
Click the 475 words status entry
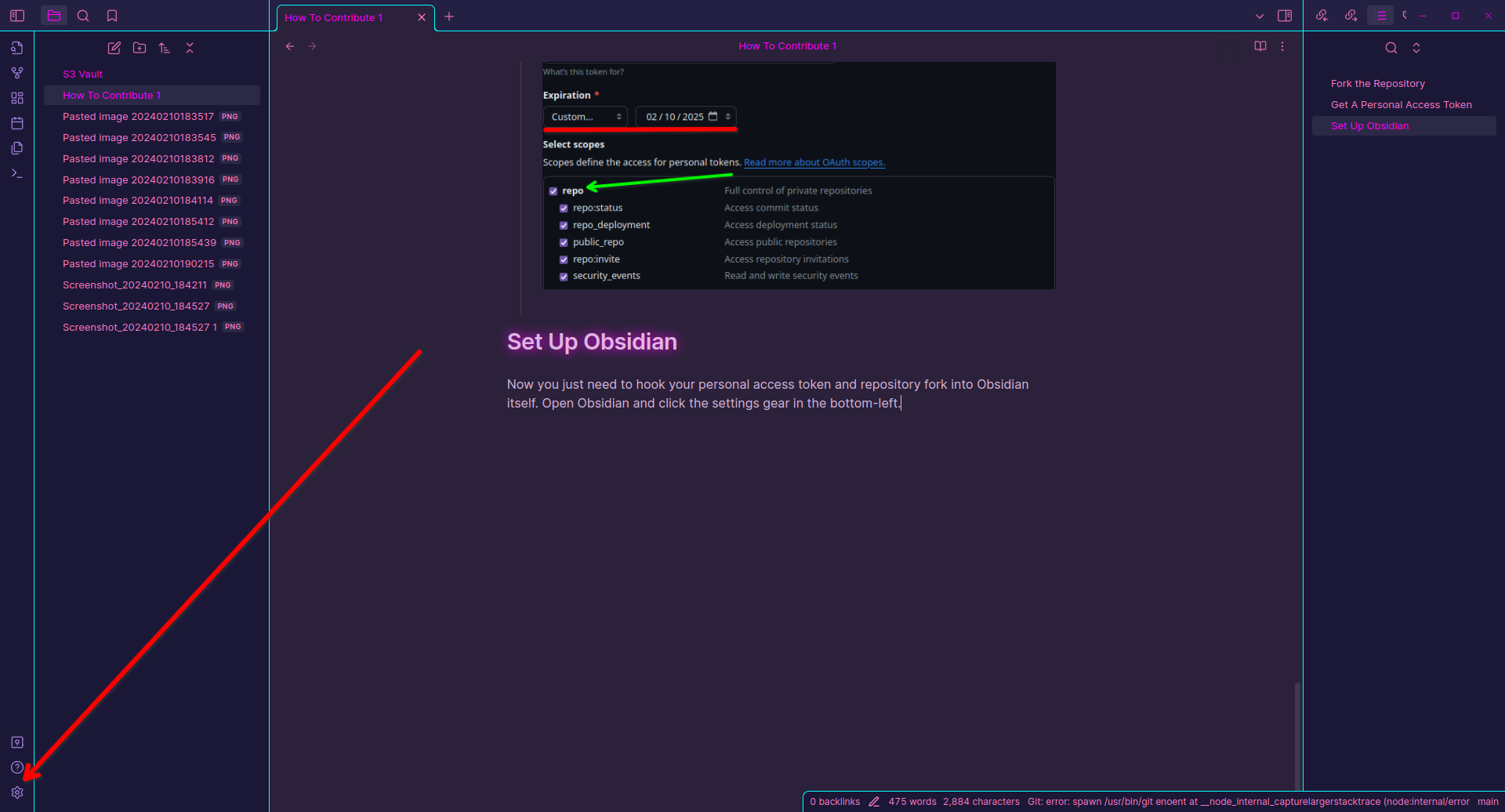(912, 802)
